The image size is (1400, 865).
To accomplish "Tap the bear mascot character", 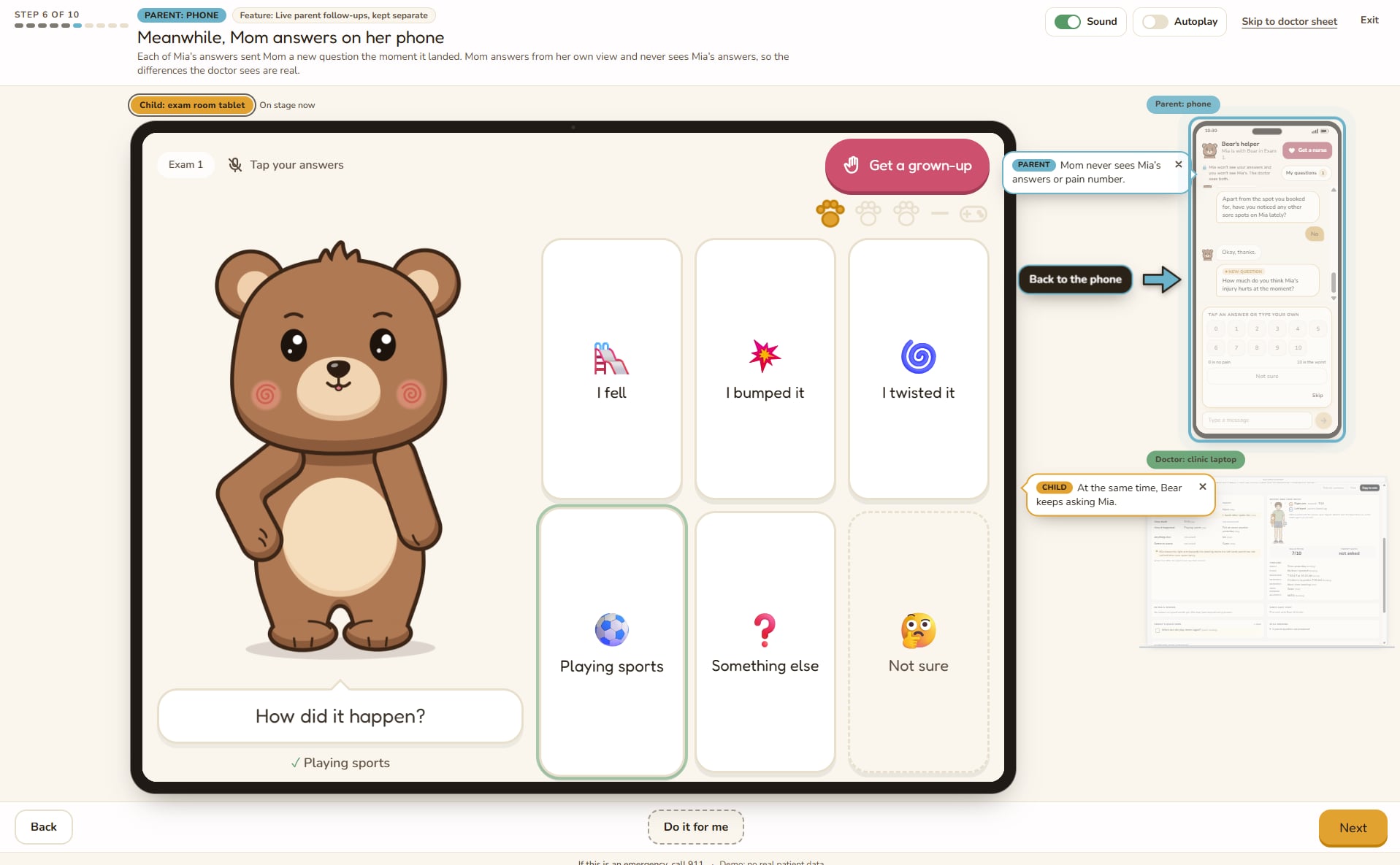I will [337, 449].
